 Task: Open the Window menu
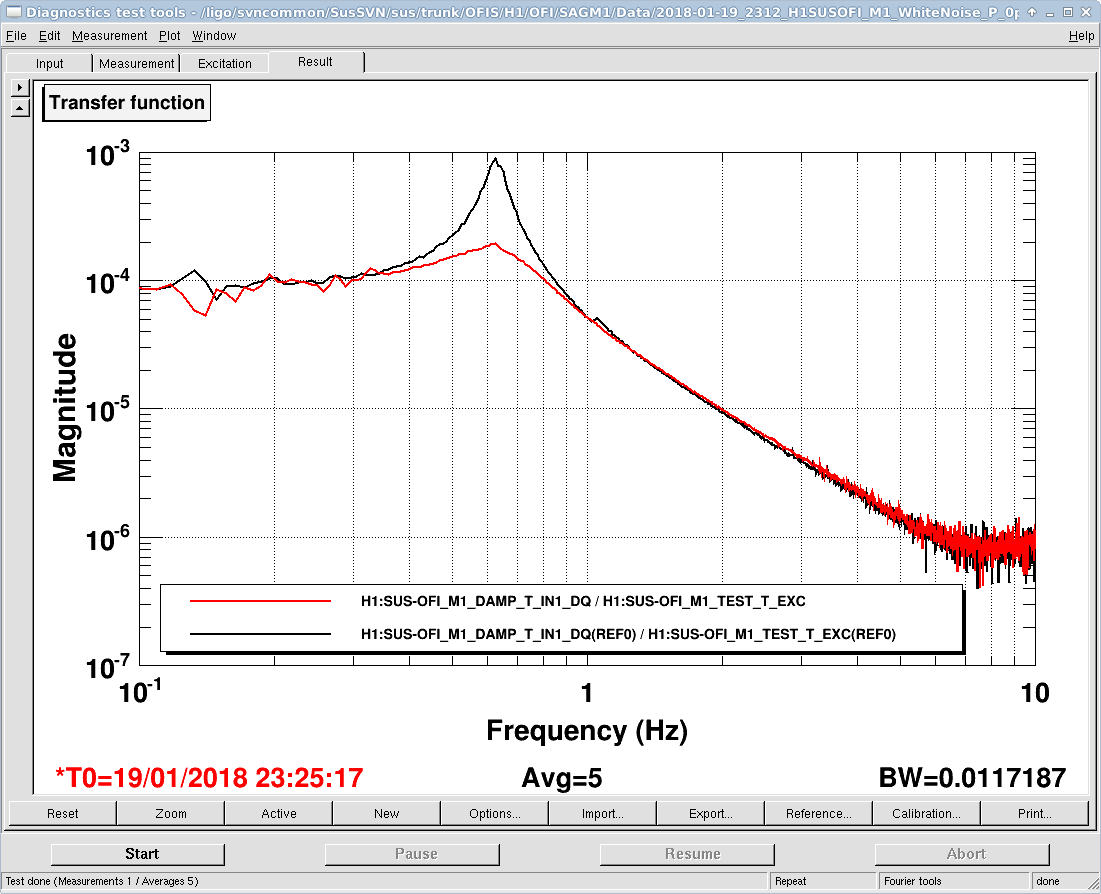tap(214, 35)
